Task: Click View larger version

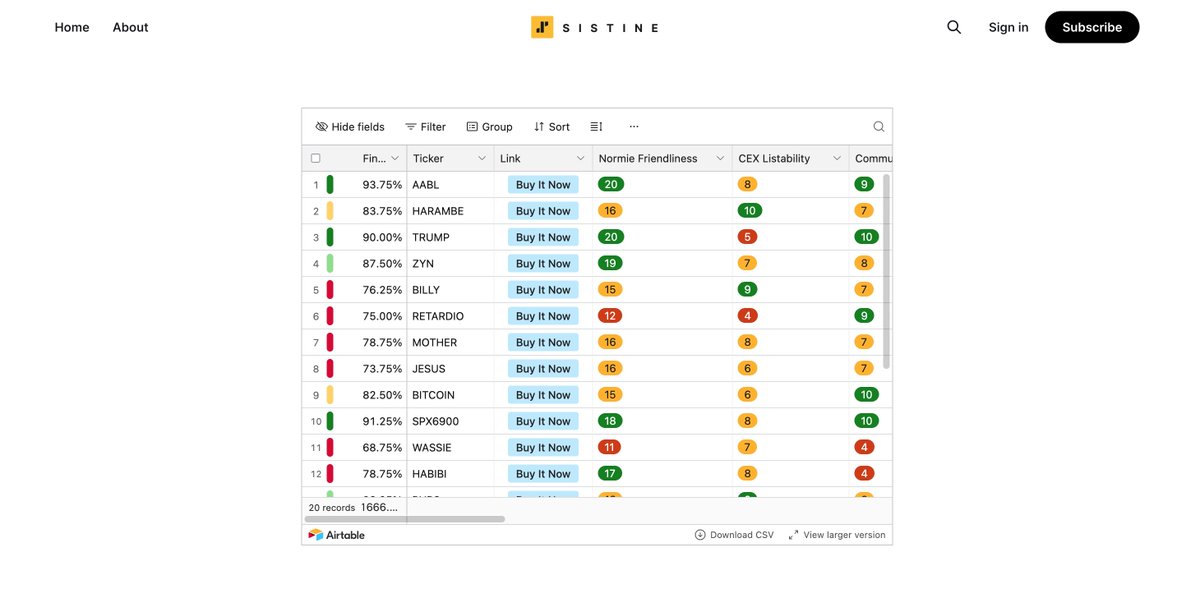Action: (837, 535)
